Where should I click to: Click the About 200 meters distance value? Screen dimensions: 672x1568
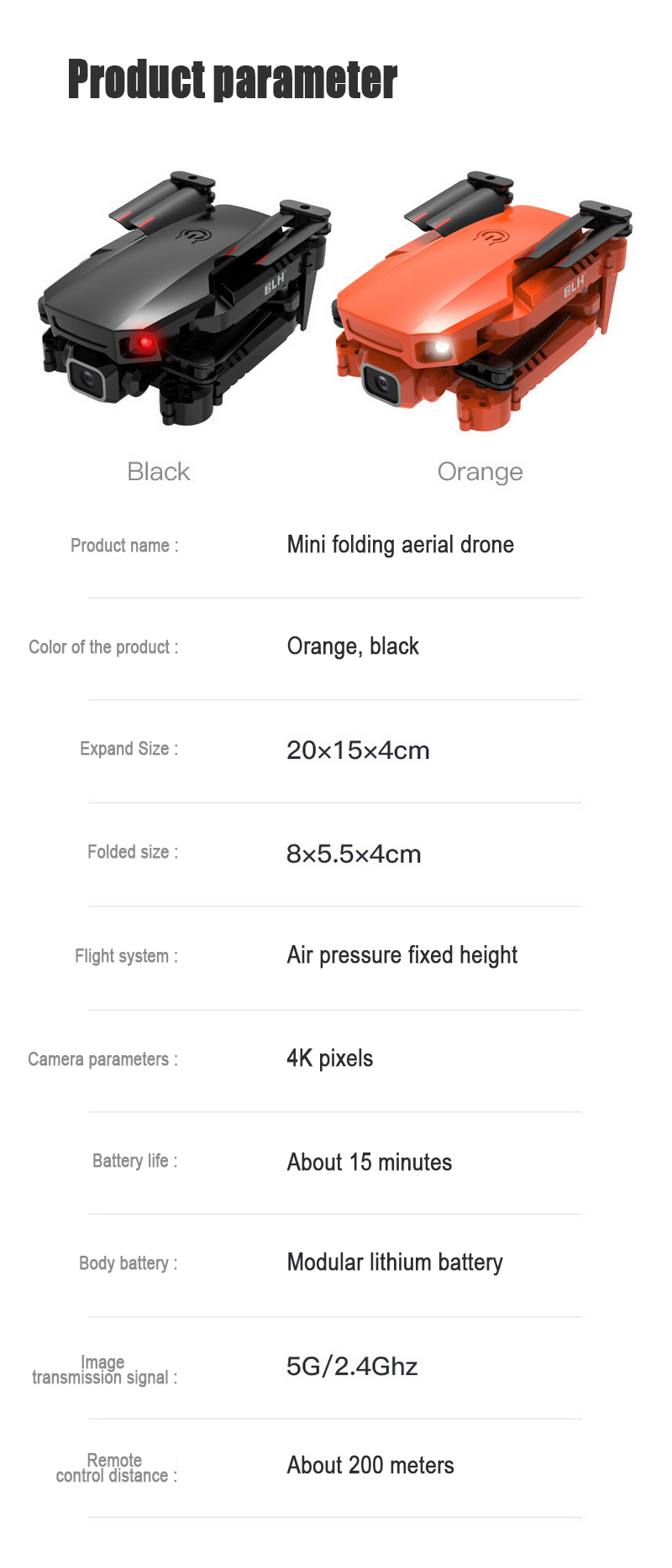(370, 1466)
